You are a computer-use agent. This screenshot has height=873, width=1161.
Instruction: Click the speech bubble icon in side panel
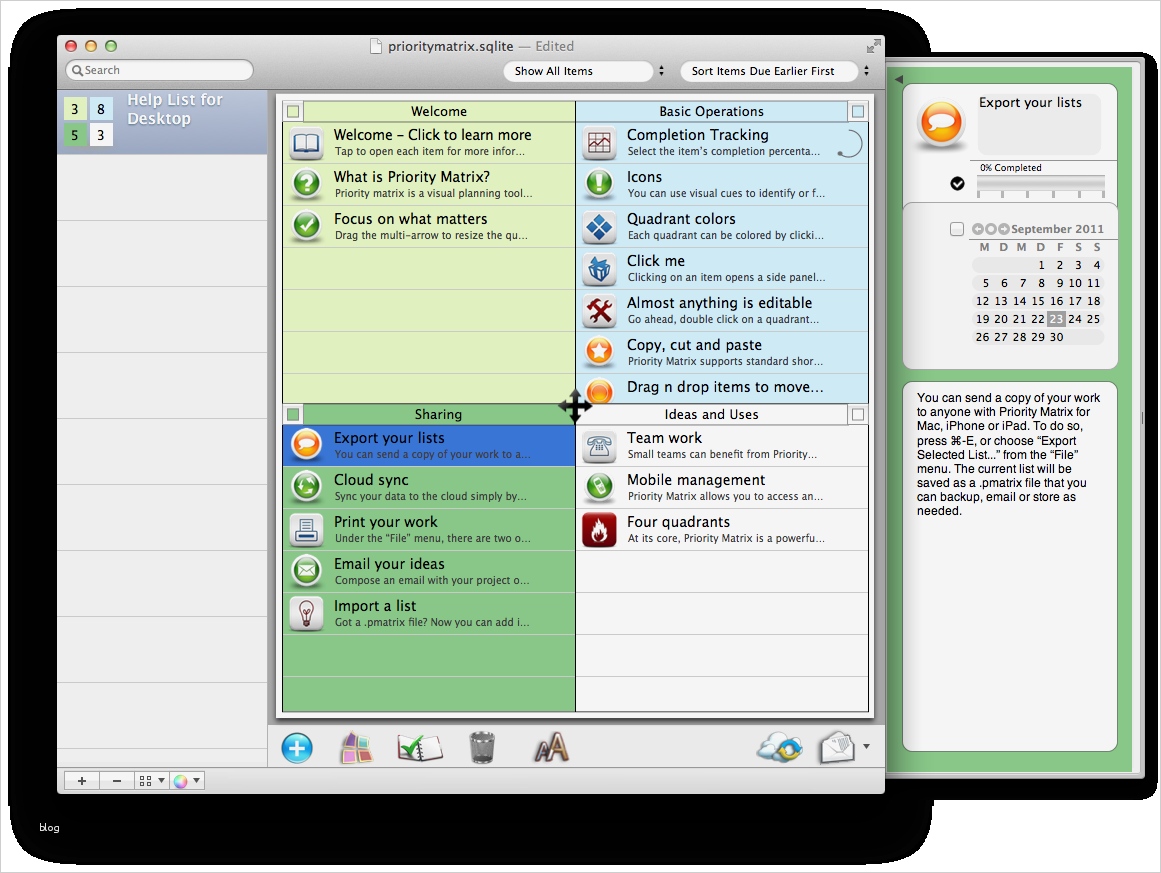[941, 122]
